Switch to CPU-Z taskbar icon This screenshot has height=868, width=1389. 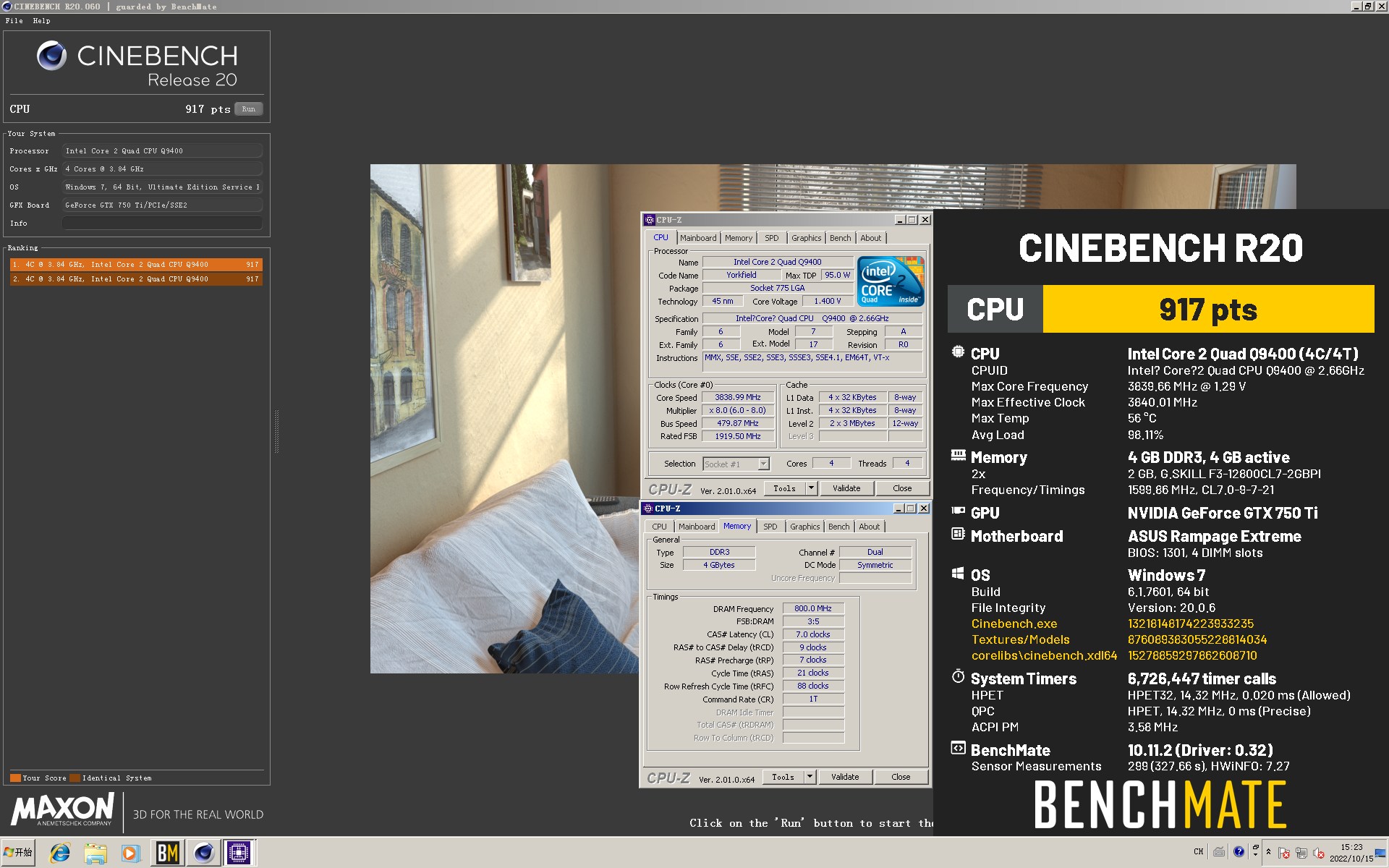pos(239,853)
